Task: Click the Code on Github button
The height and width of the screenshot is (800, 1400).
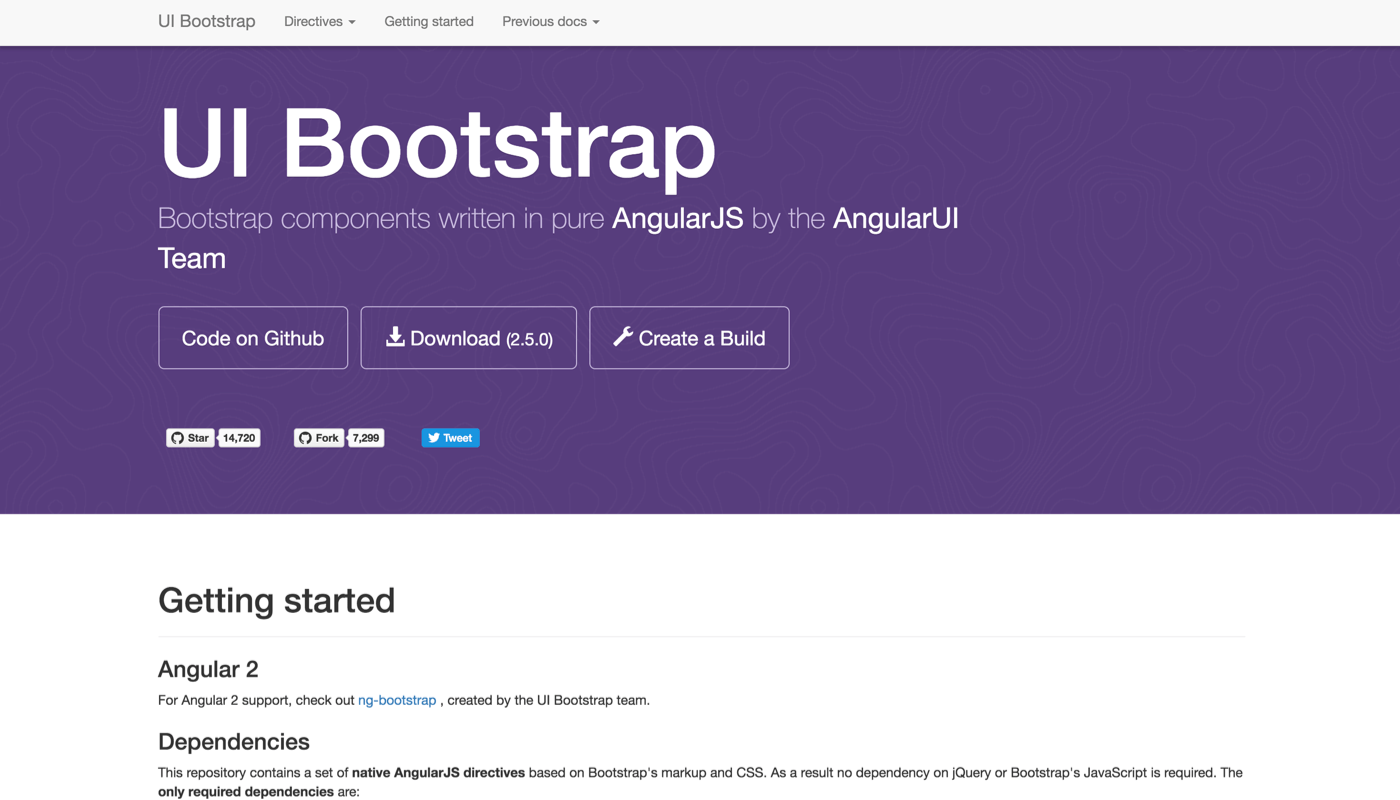Action: (253, 338)
